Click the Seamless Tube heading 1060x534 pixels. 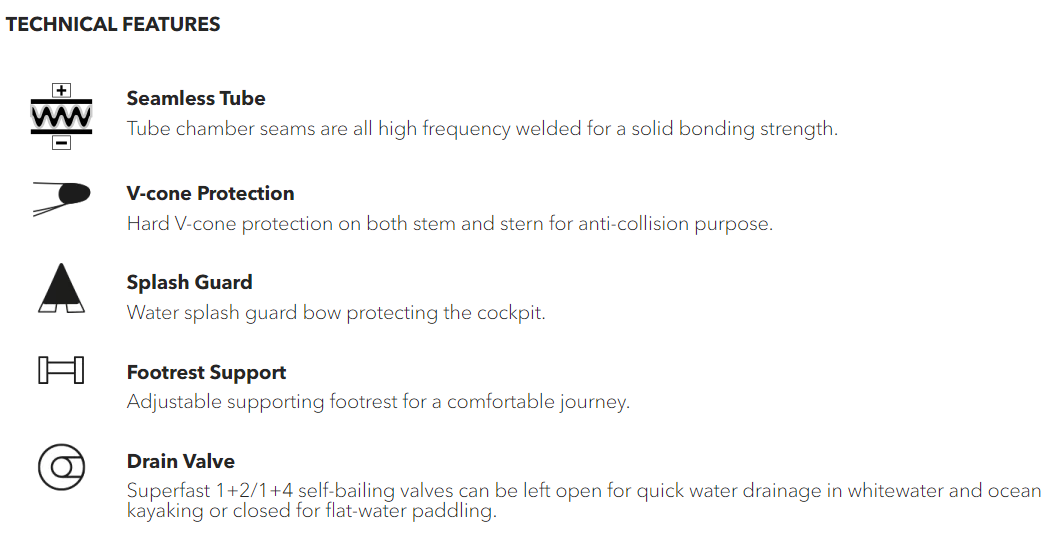pyautogui.click(x=196, y=99)
